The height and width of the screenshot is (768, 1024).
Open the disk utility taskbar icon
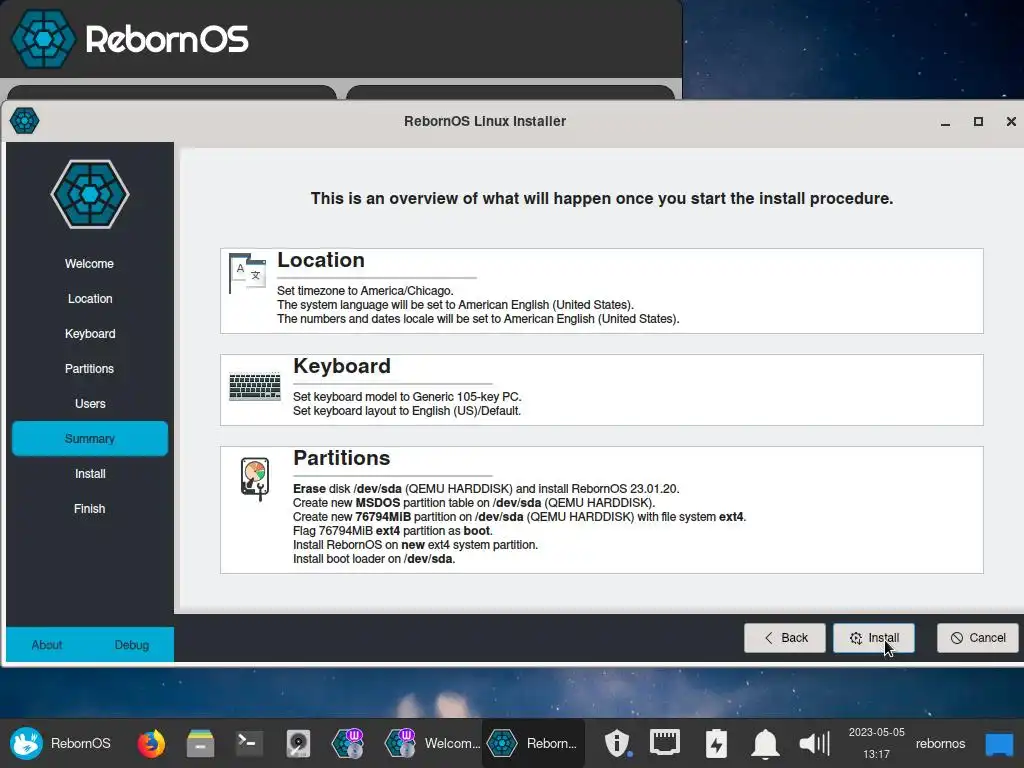pyautogui.click(x=298, y=743)
